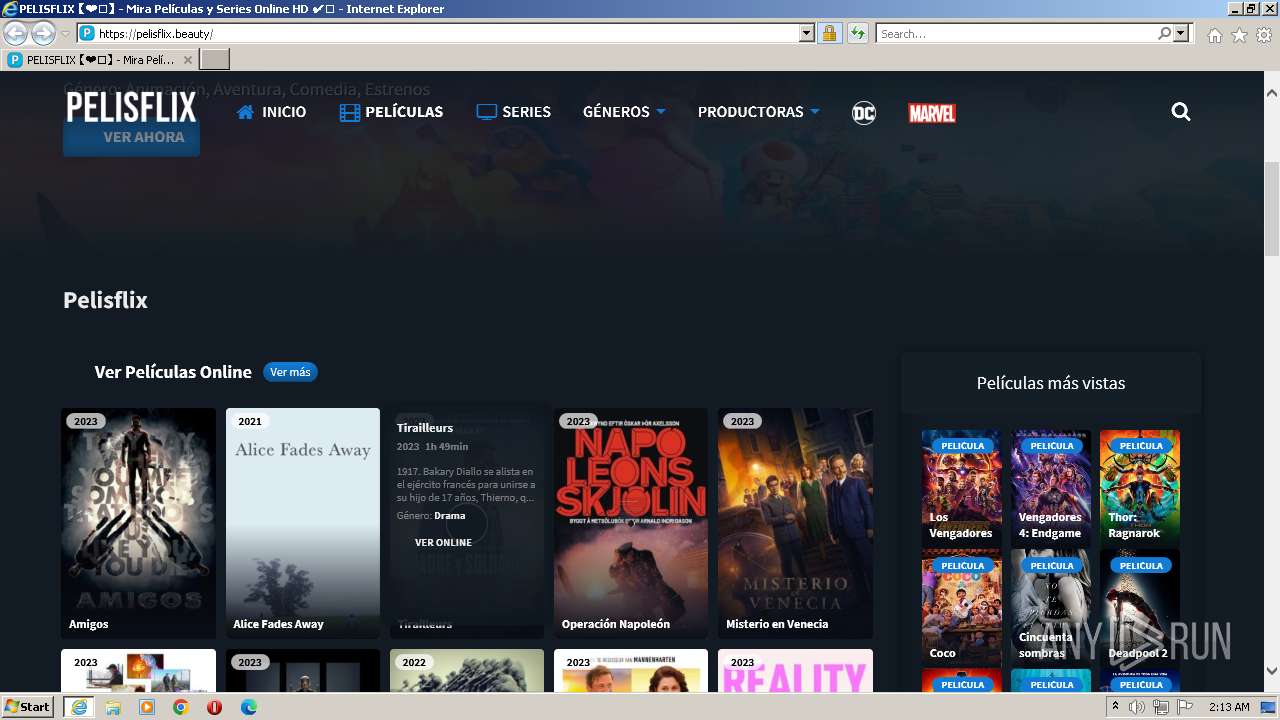Expand the PRODUCTORAS dropdown menu
This screenshot has width=1280, height=720.
(758, 112)
